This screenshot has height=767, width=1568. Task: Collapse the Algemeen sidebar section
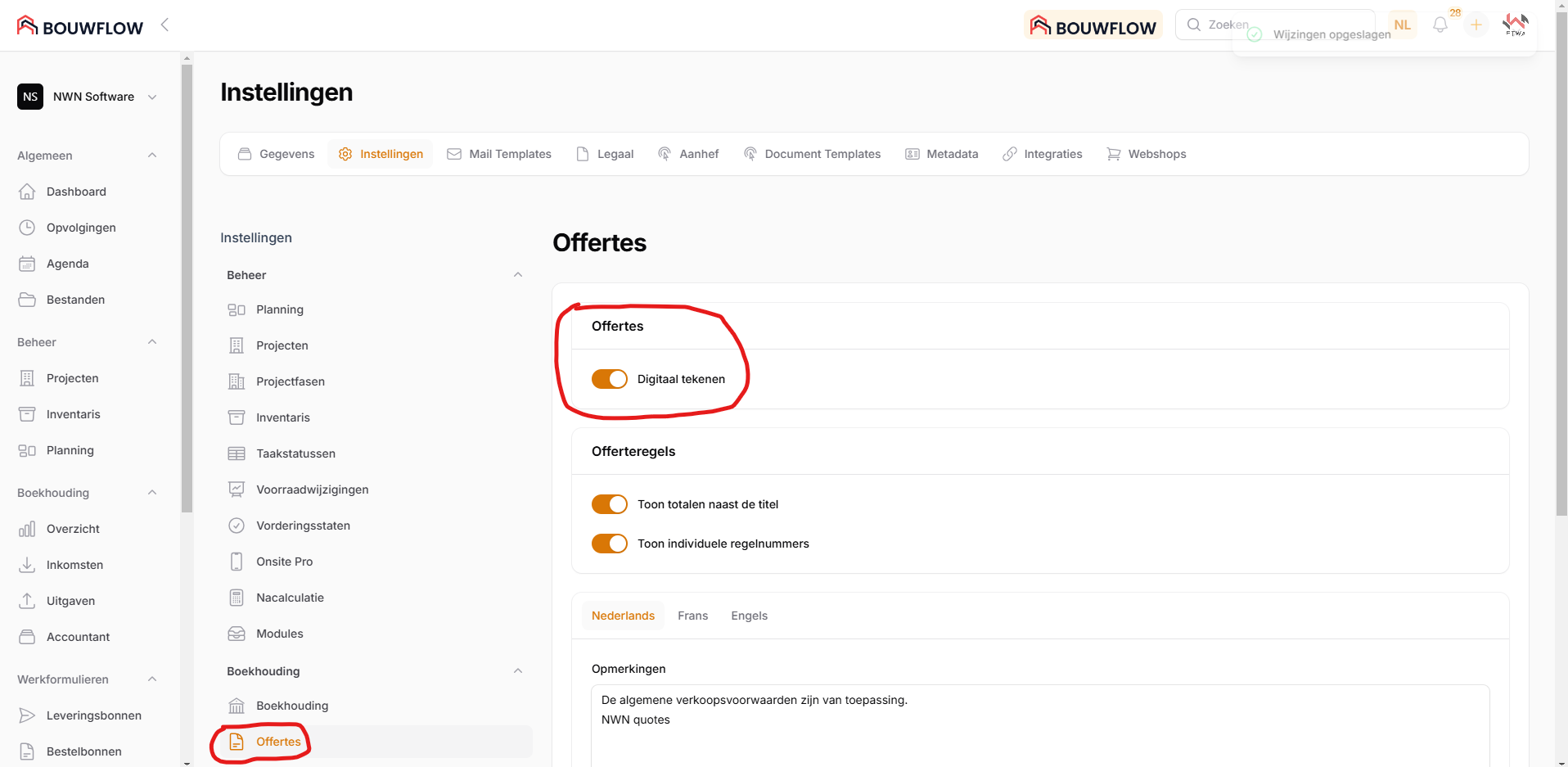(x=152, y=156)
